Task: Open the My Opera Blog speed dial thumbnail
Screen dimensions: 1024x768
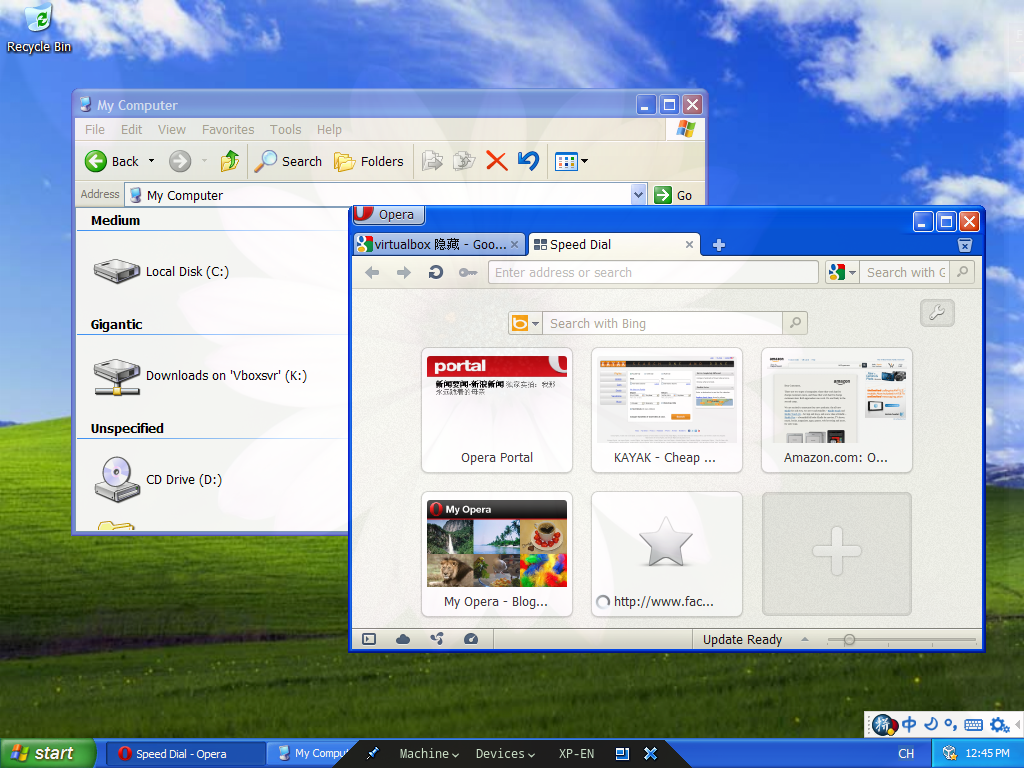Action: pyautogui.click(x=497, y=554)
